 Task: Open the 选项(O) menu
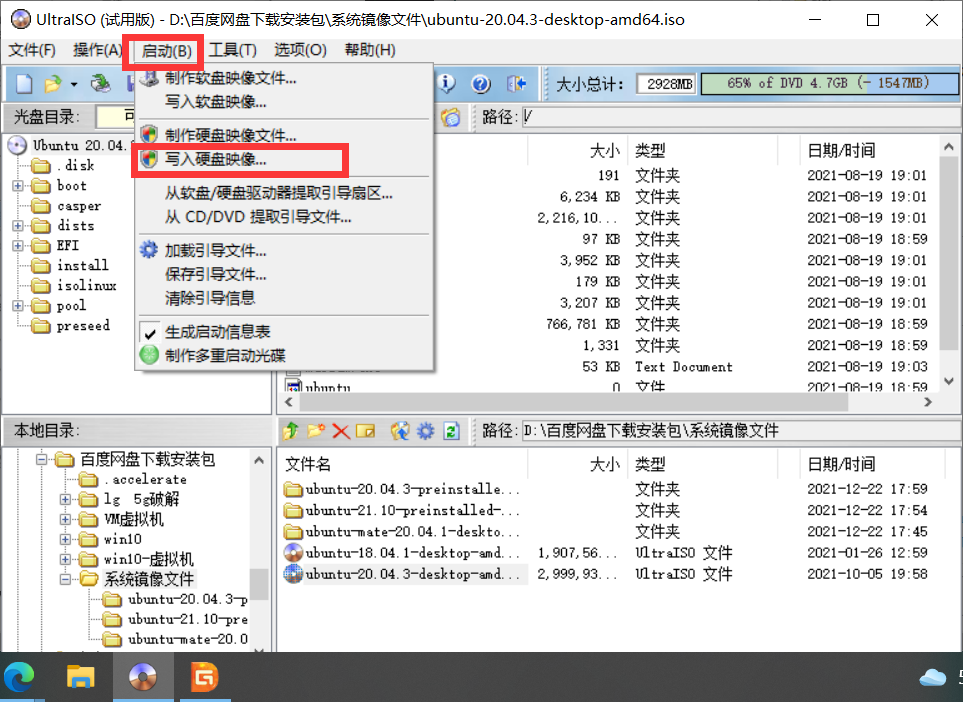point(300,50)
